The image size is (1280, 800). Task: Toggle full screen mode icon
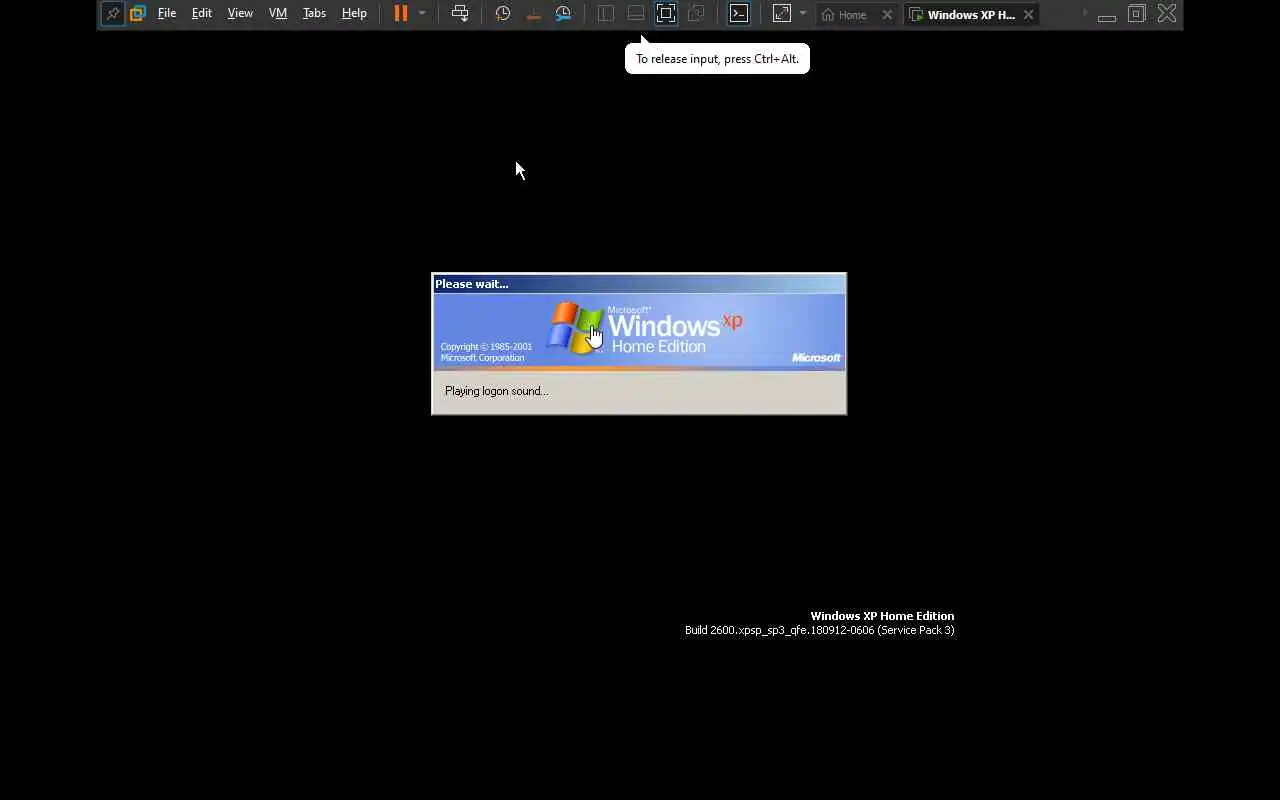click(666, 14)
